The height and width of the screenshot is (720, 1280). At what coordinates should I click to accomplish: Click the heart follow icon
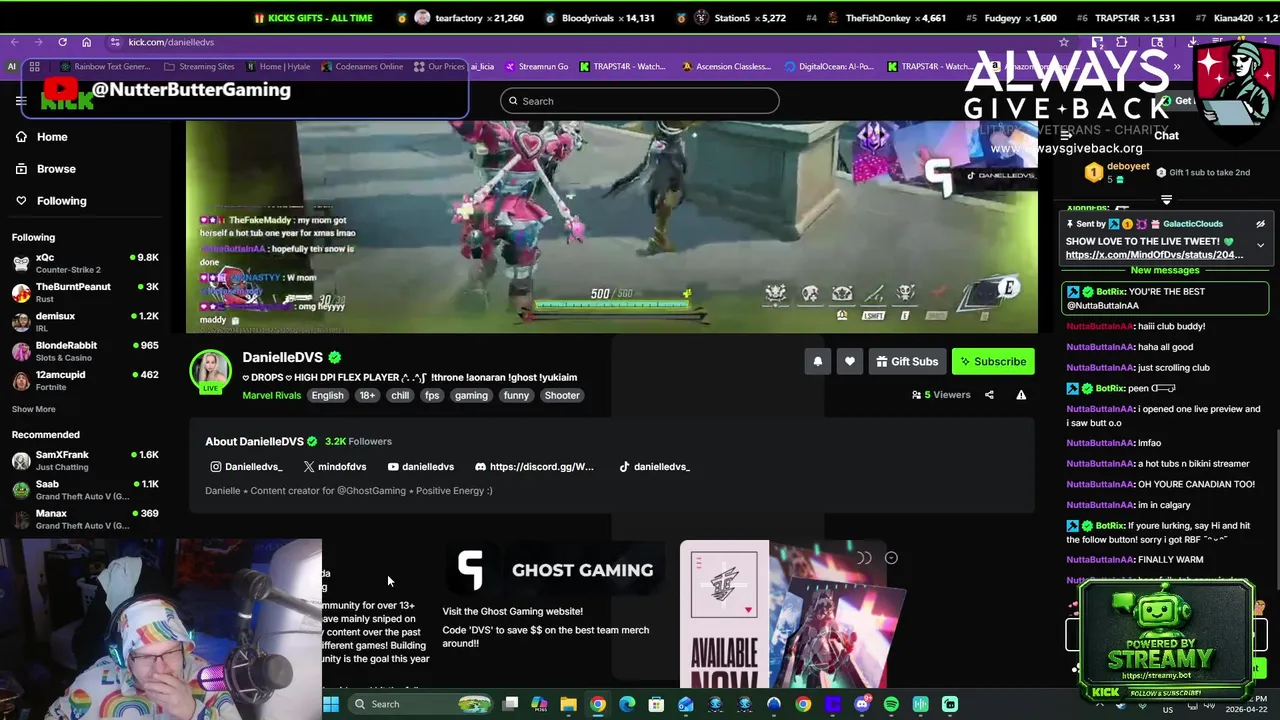coord(849,361)
